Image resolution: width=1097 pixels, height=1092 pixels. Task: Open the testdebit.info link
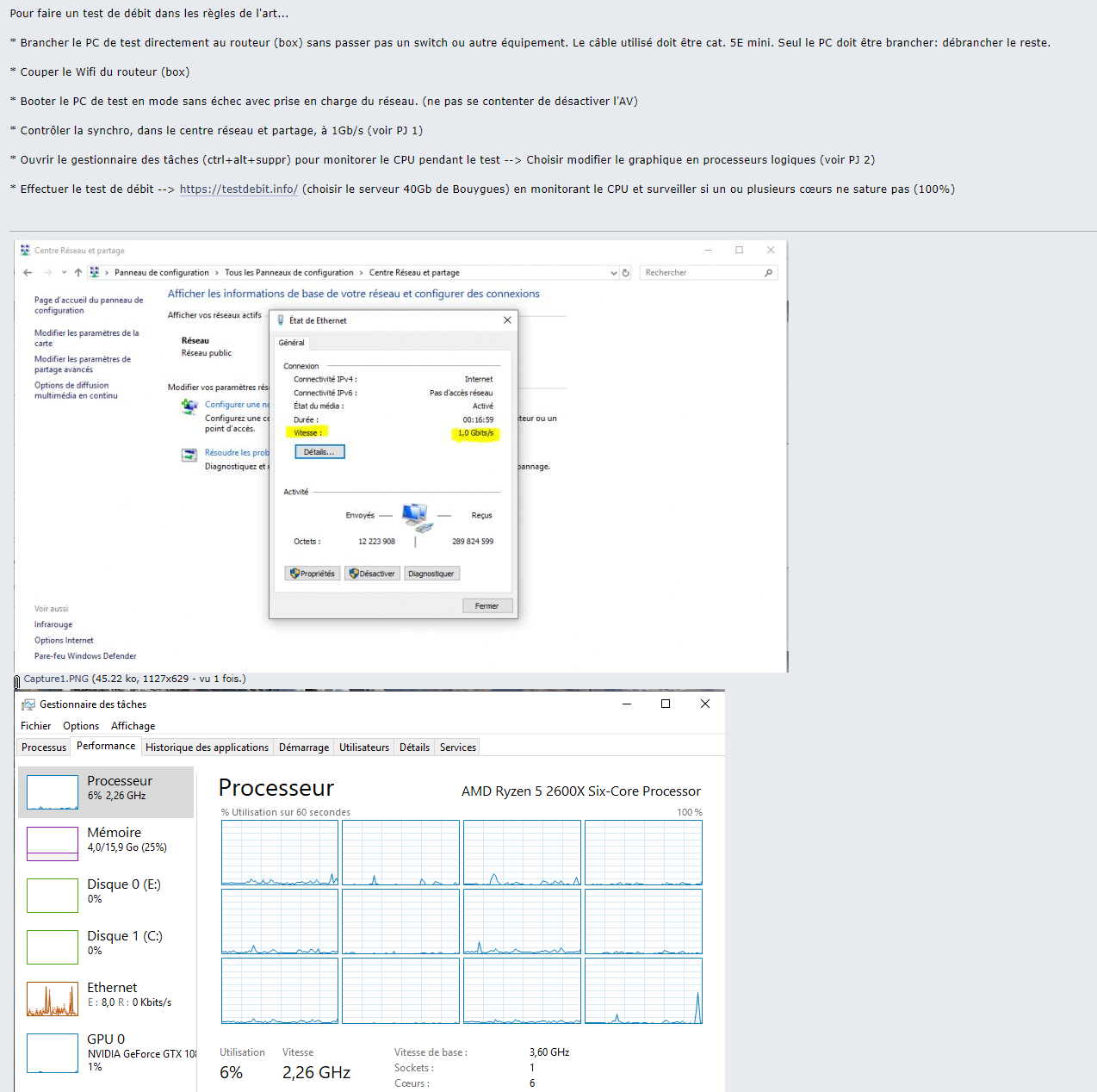[x=239, y=189]
